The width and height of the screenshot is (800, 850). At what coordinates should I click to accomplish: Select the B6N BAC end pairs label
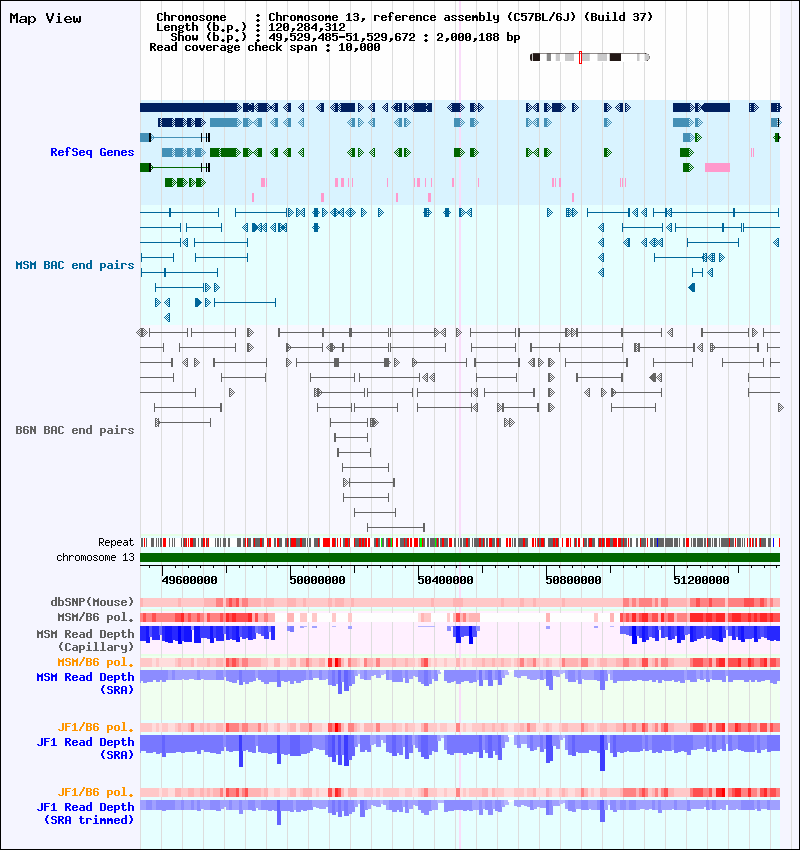pyautogui.click(x=75, y=430)
